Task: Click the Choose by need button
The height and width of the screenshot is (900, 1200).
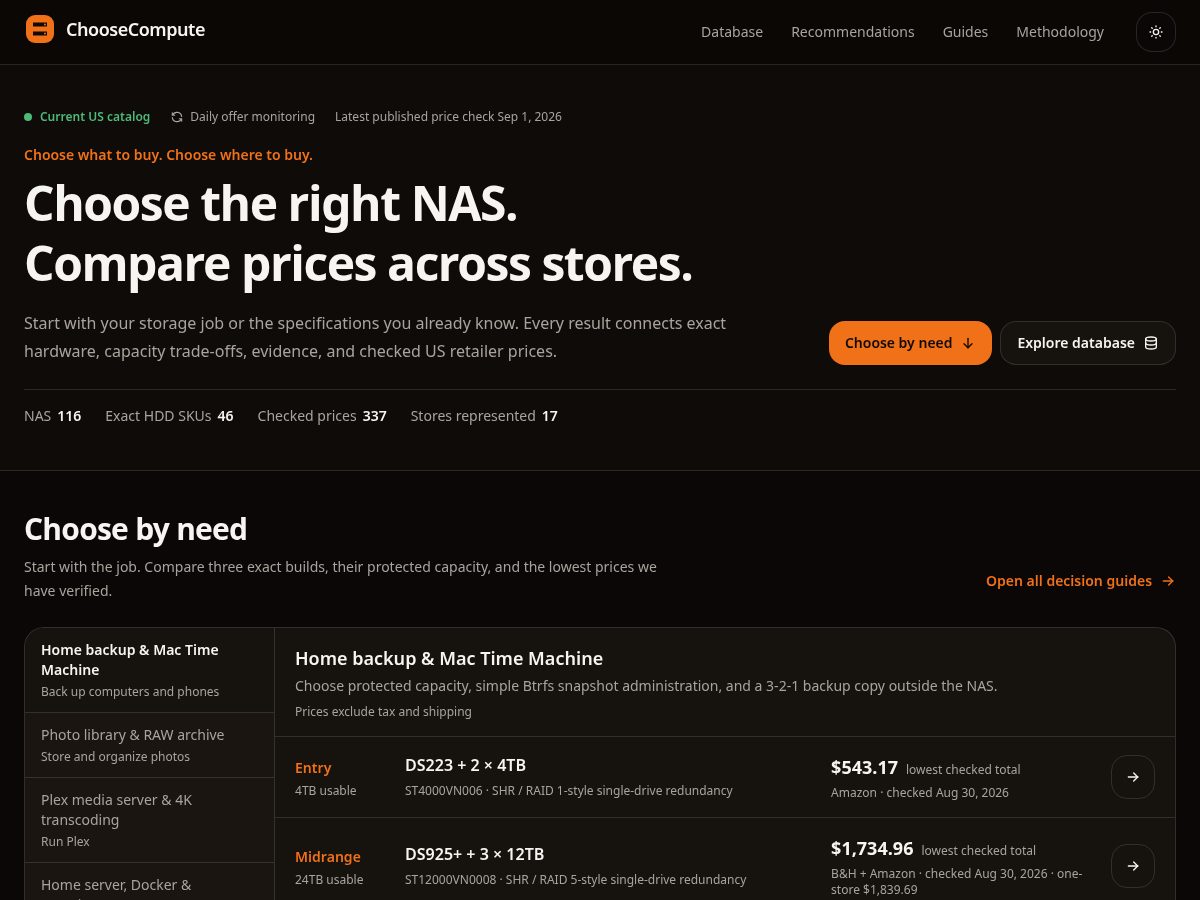Action: 910,343
